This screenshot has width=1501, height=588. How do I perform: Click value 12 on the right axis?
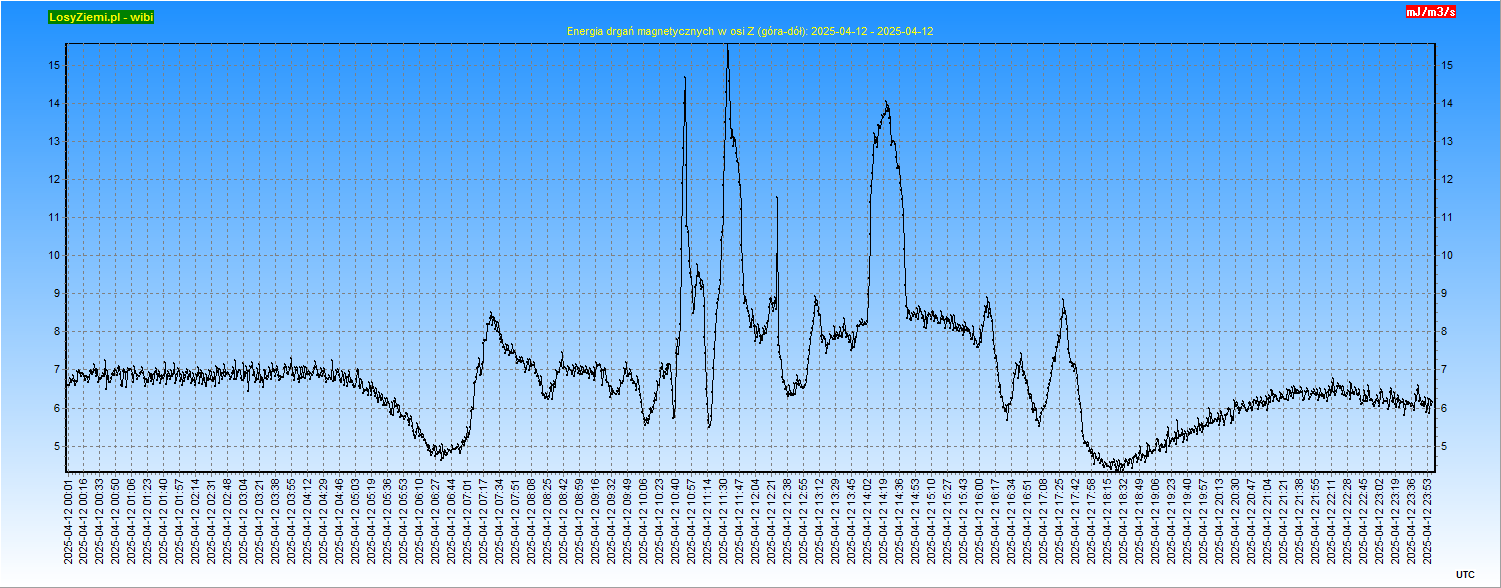1446,180
